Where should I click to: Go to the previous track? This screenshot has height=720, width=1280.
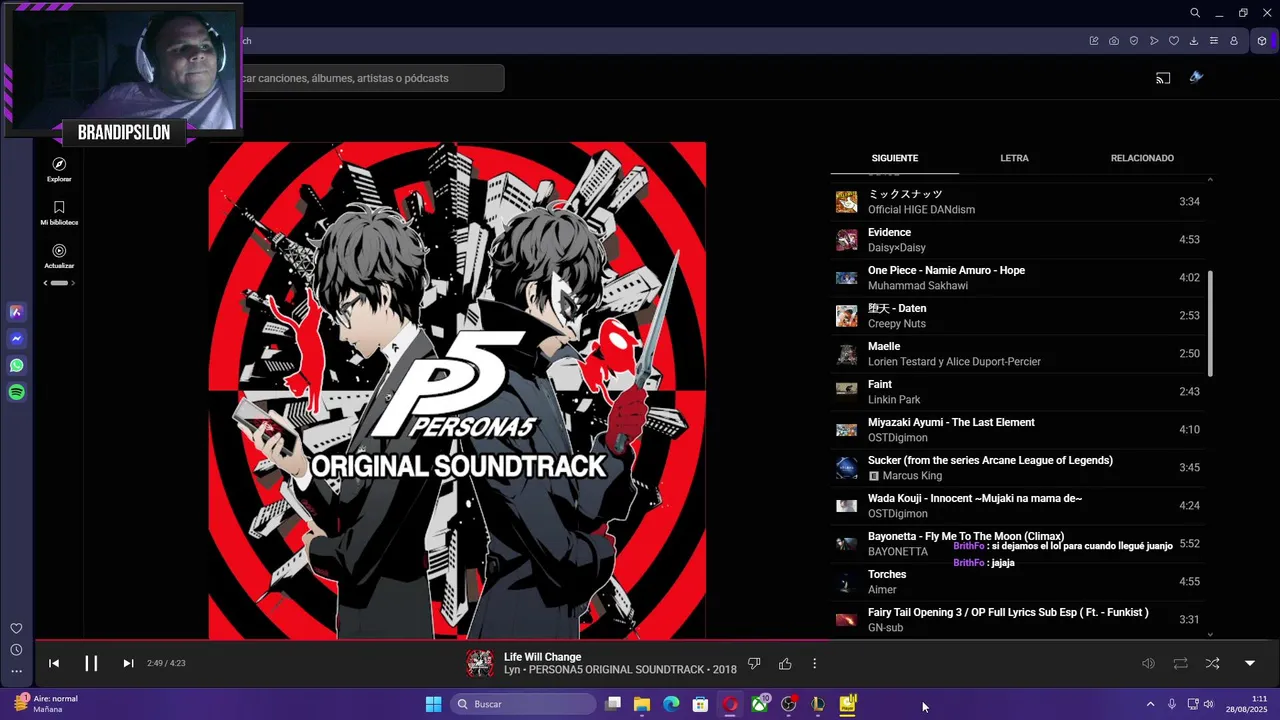point(54,663)
